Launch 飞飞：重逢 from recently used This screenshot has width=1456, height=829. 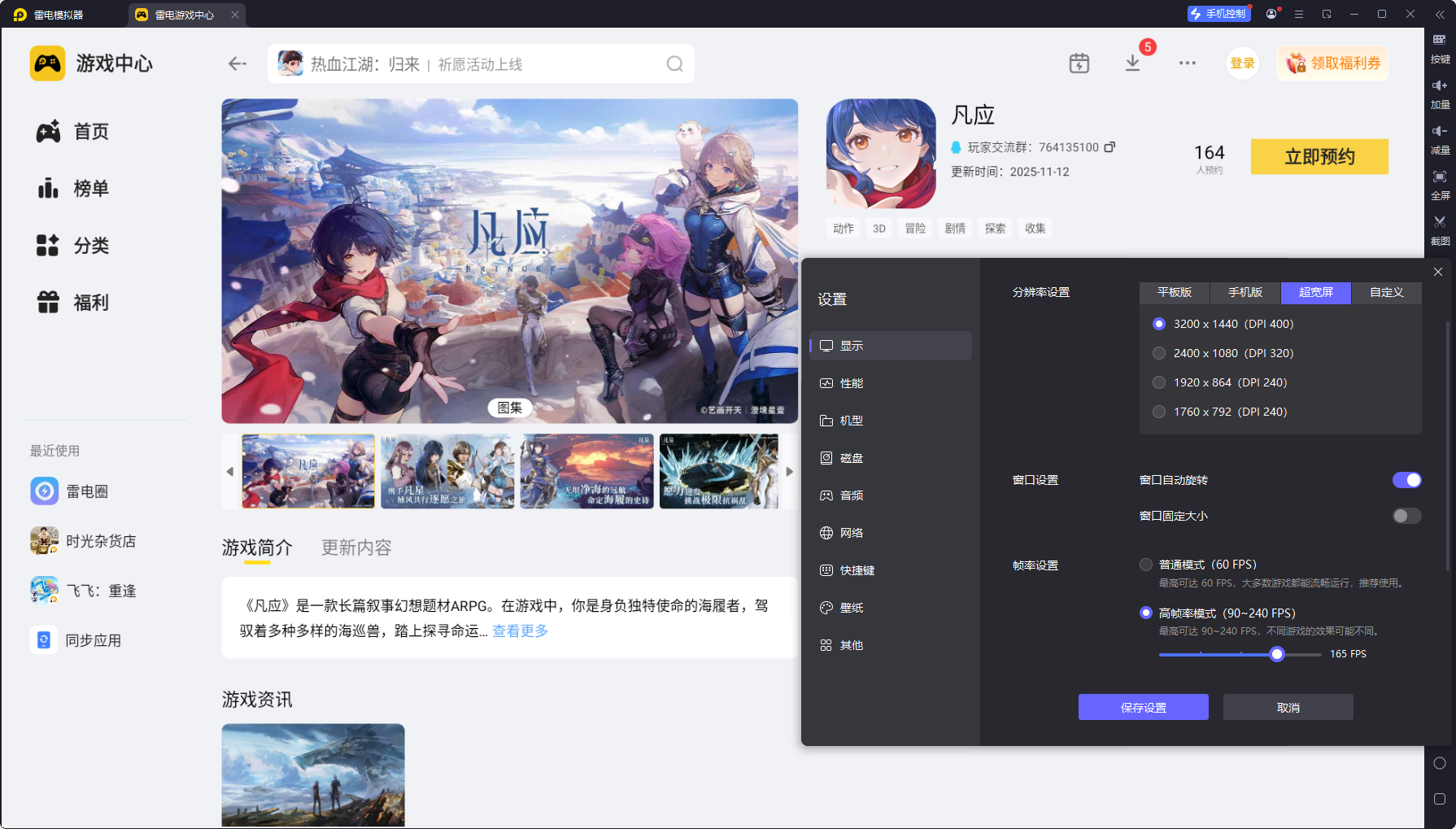(x=84, y=591)
